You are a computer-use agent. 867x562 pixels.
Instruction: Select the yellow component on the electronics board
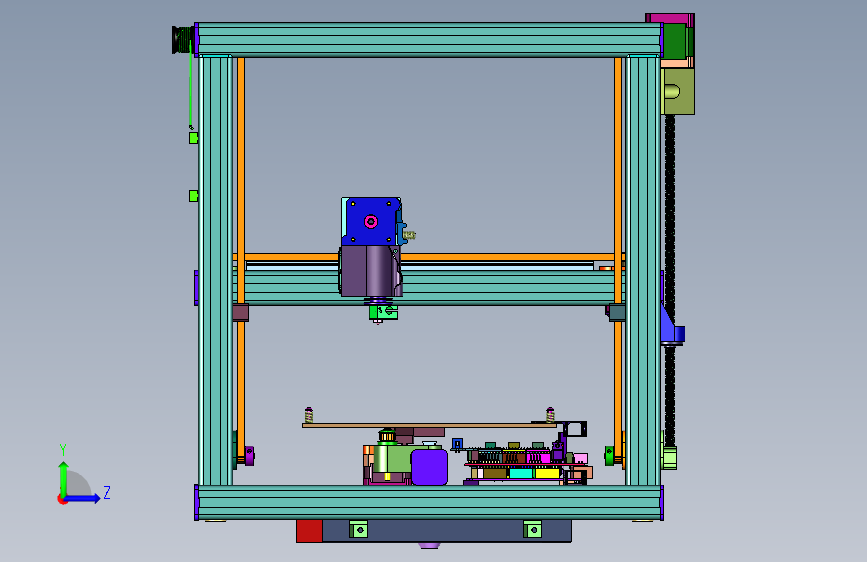(547, 473)
